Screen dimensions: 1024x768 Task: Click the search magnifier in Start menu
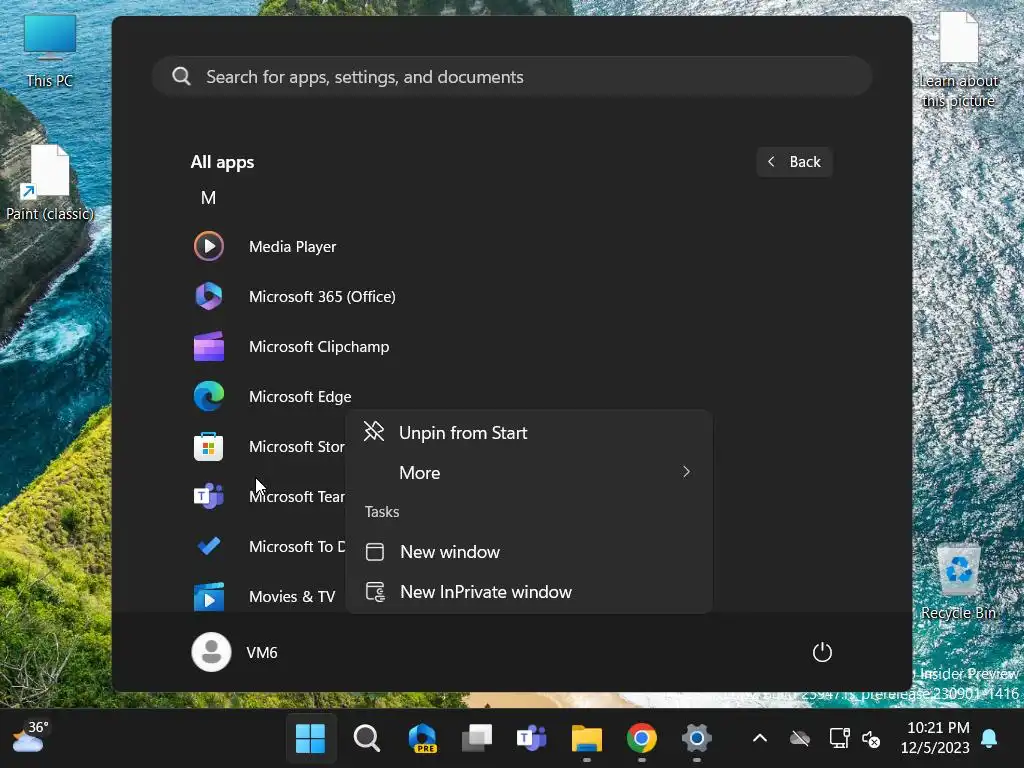click(x=182, y=76)
